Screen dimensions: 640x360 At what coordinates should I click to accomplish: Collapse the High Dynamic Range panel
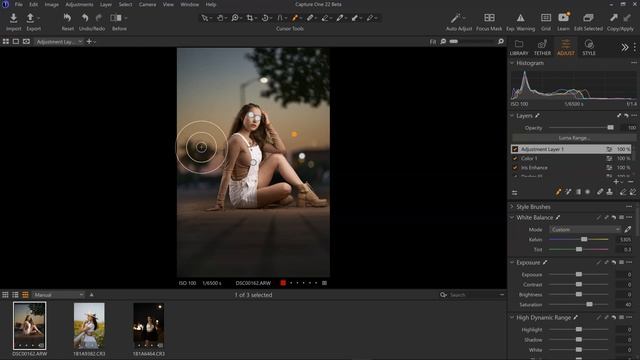512,318
